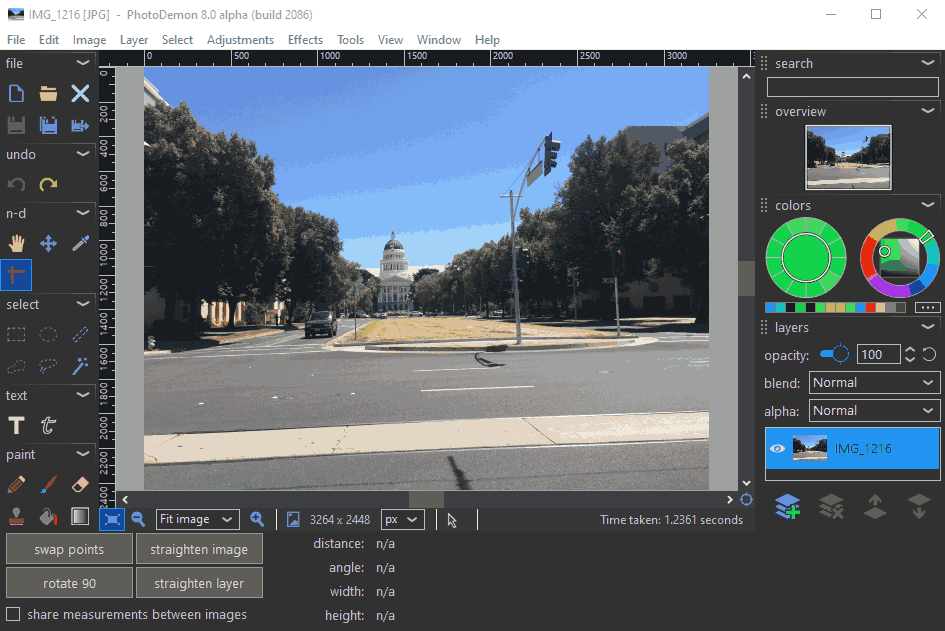Open the Effects menu

[305, 40]
